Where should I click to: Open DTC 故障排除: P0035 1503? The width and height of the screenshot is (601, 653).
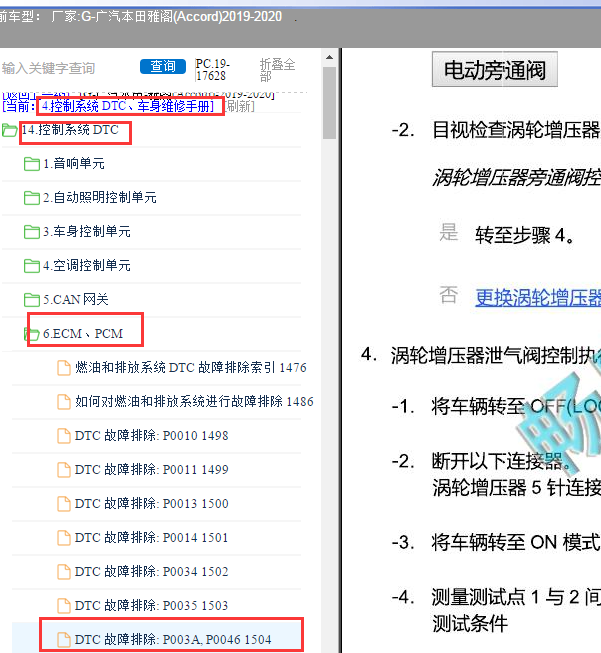point(152,606)
